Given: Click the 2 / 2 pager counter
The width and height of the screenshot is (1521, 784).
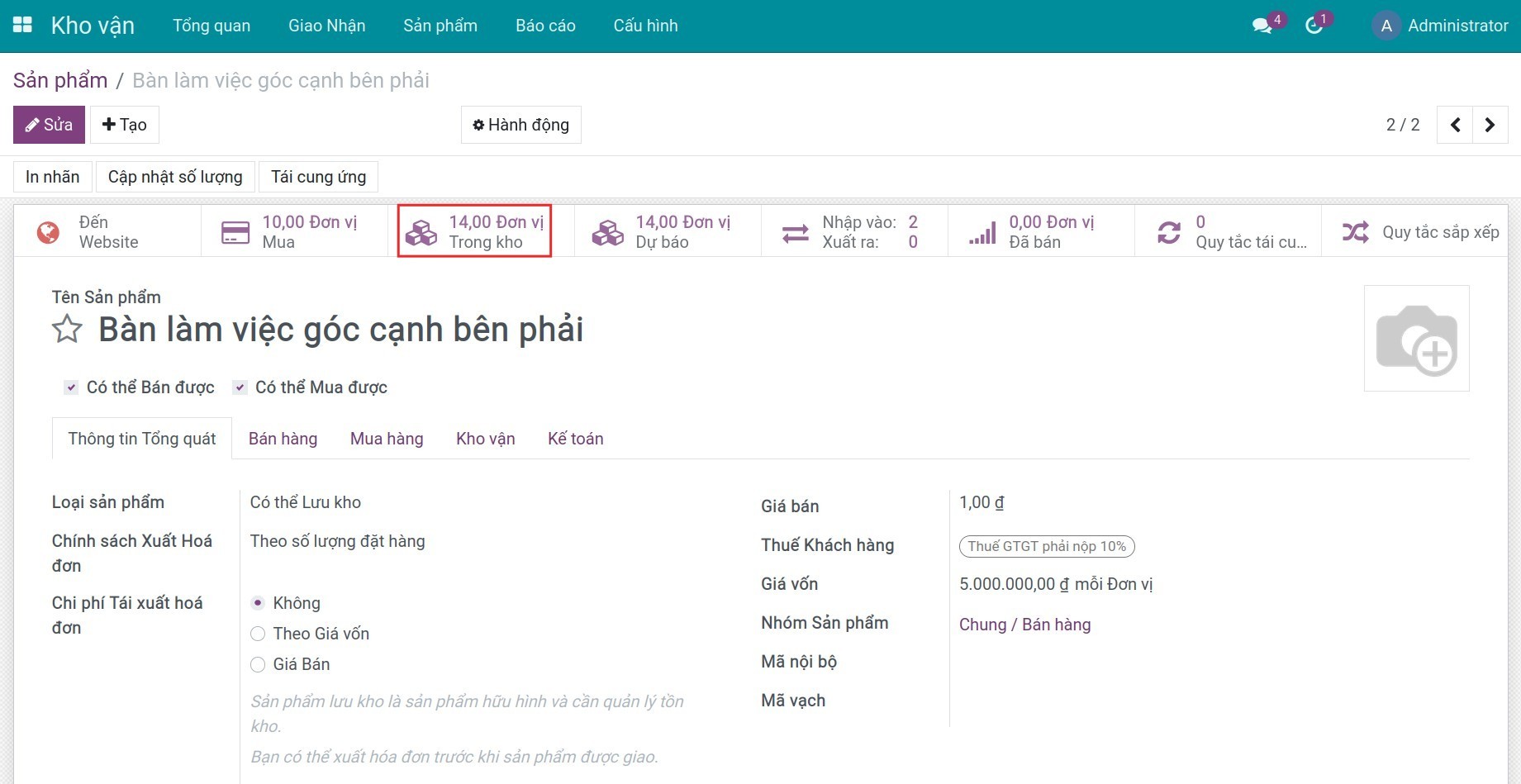Looking at the screenshot, I should tap(1403, 125).
